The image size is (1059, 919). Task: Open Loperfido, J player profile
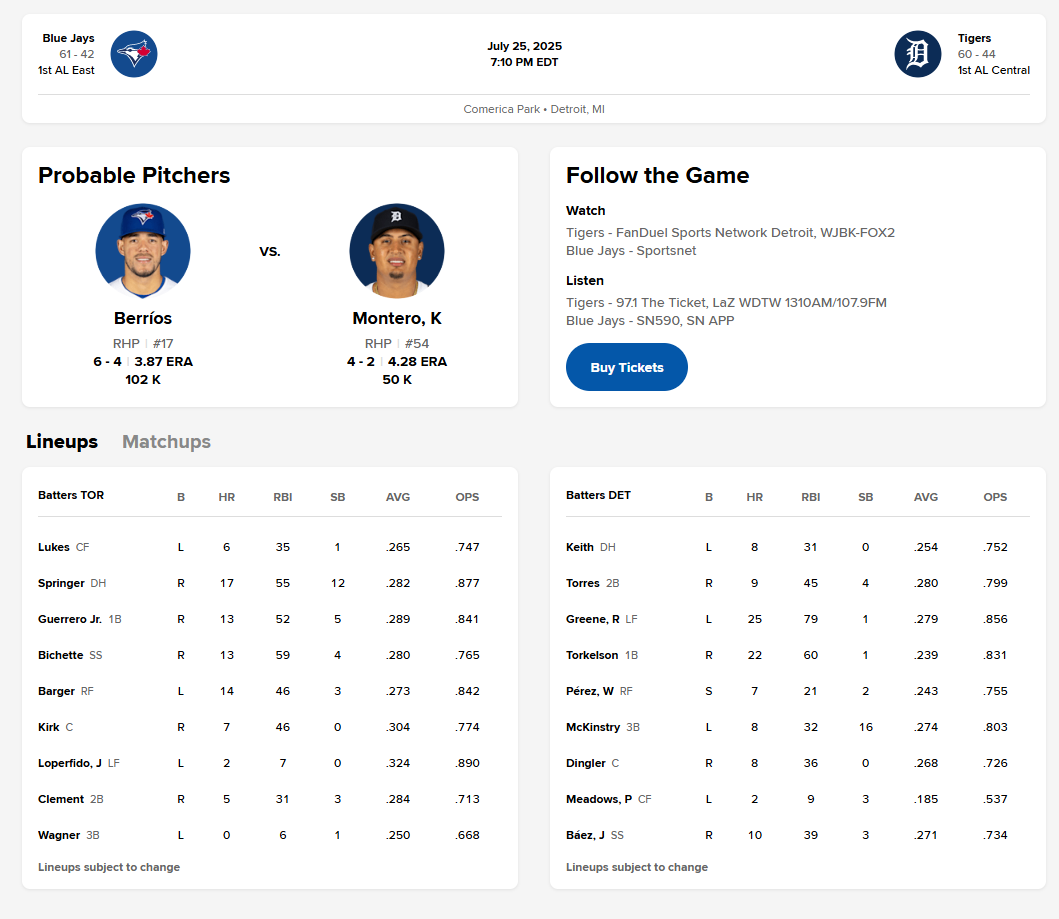(70, 763)
